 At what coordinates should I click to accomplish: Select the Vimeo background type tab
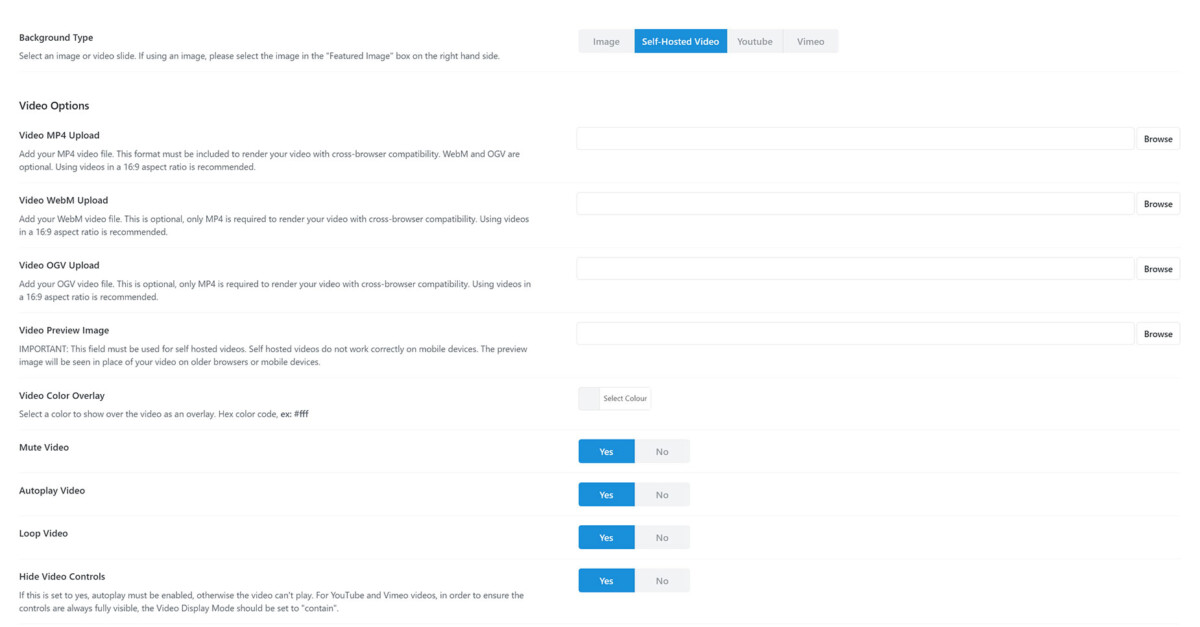(810, 41)
